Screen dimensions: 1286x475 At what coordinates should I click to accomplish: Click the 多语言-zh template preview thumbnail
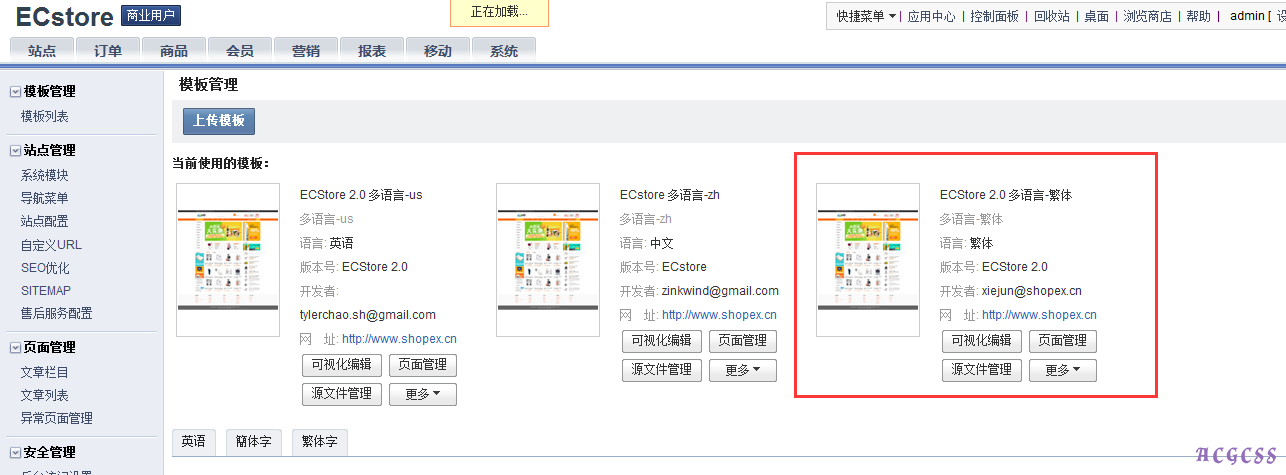548,260
